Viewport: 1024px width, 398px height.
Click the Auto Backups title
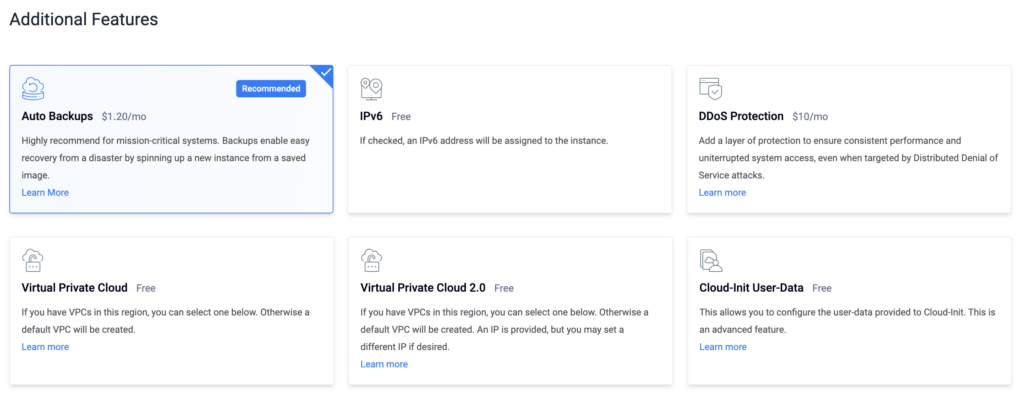(x=57, y=116)
